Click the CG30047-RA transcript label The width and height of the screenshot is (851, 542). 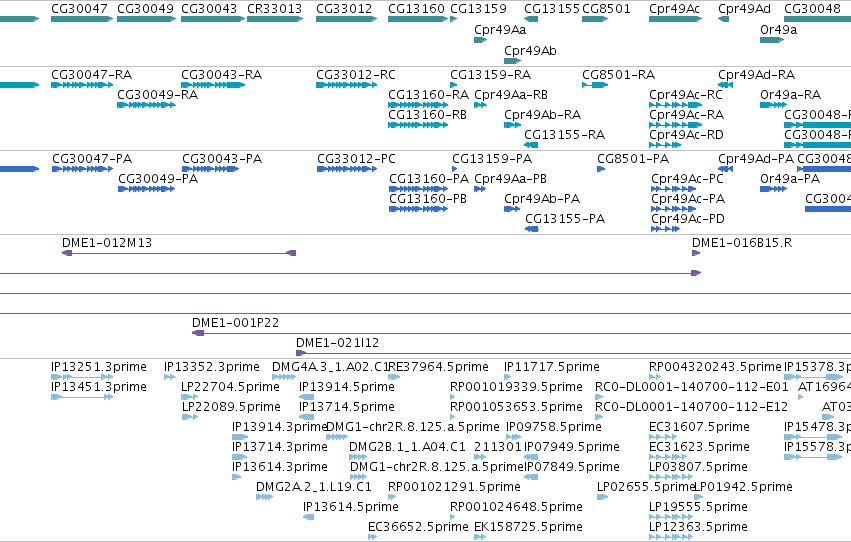[x=92, y=75]
